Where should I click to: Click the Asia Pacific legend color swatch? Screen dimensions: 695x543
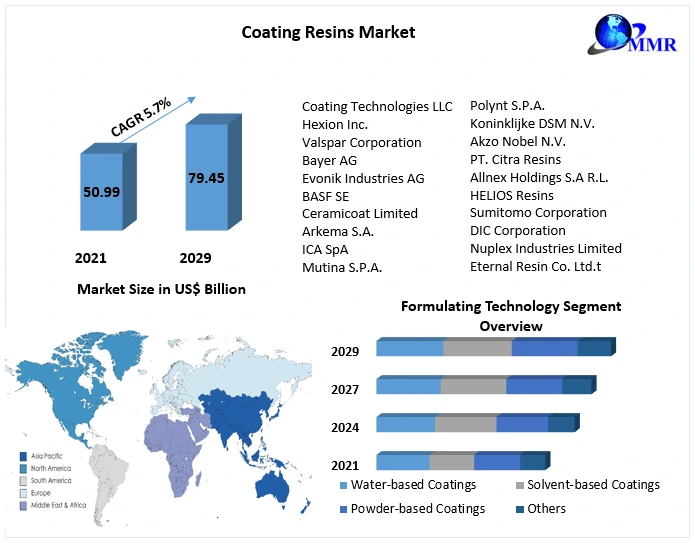coord(23,456)
